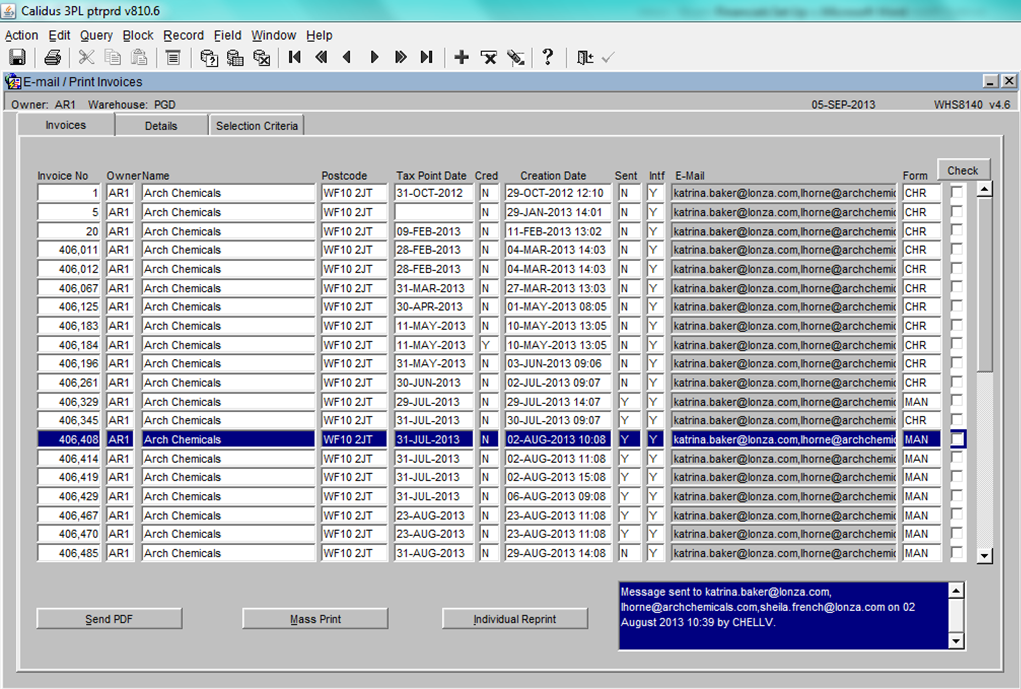
Task: Tick checkbox for invoice 406,011
Action: click(x=957, y=249)
